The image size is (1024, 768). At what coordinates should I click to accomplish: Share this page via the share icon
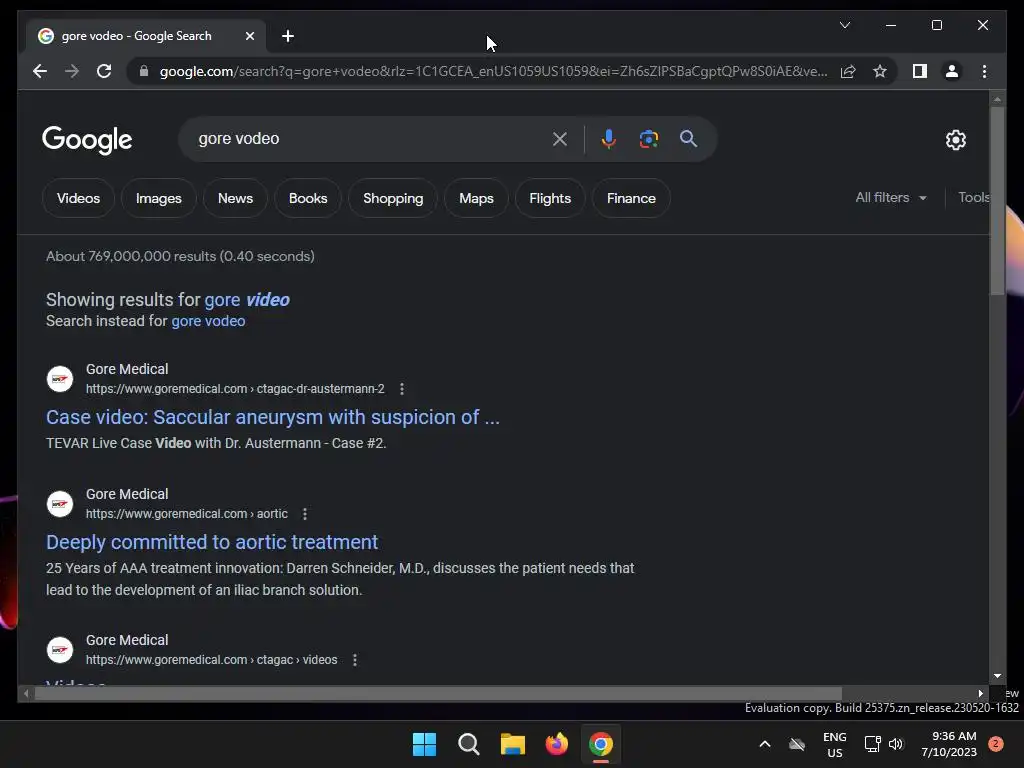click(848, 71)
